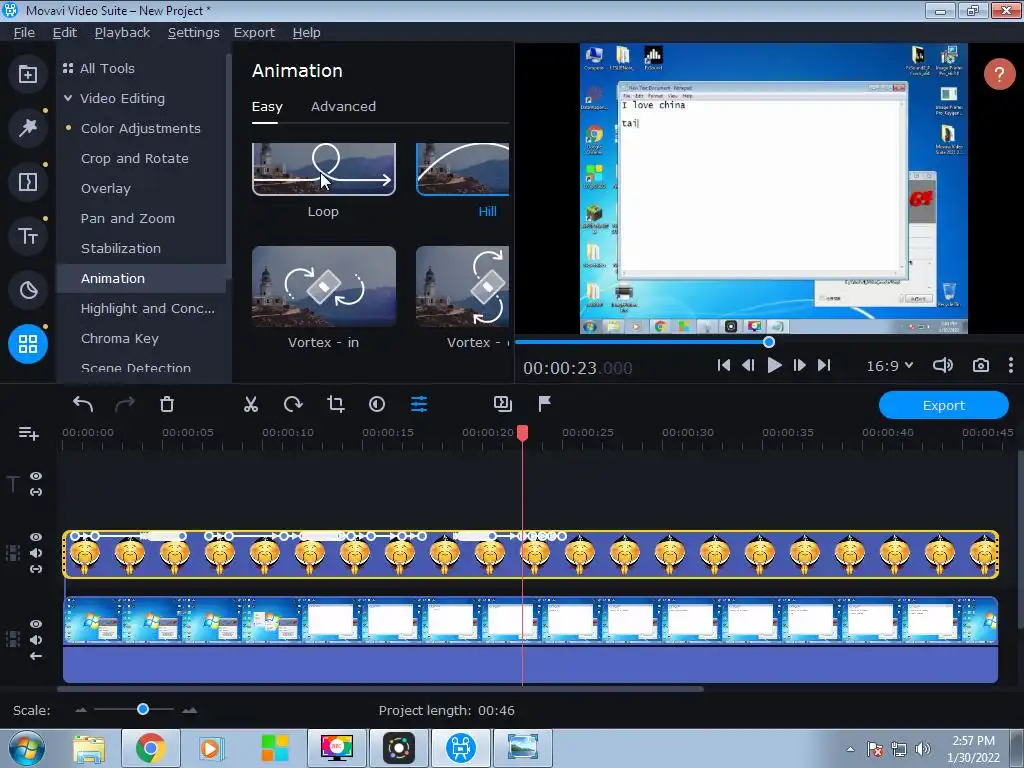Toggle title track visibility eye
Image resolution: width=1024 pixels, height=768 pixels.
pyautogui.click(x=36, y=477)
